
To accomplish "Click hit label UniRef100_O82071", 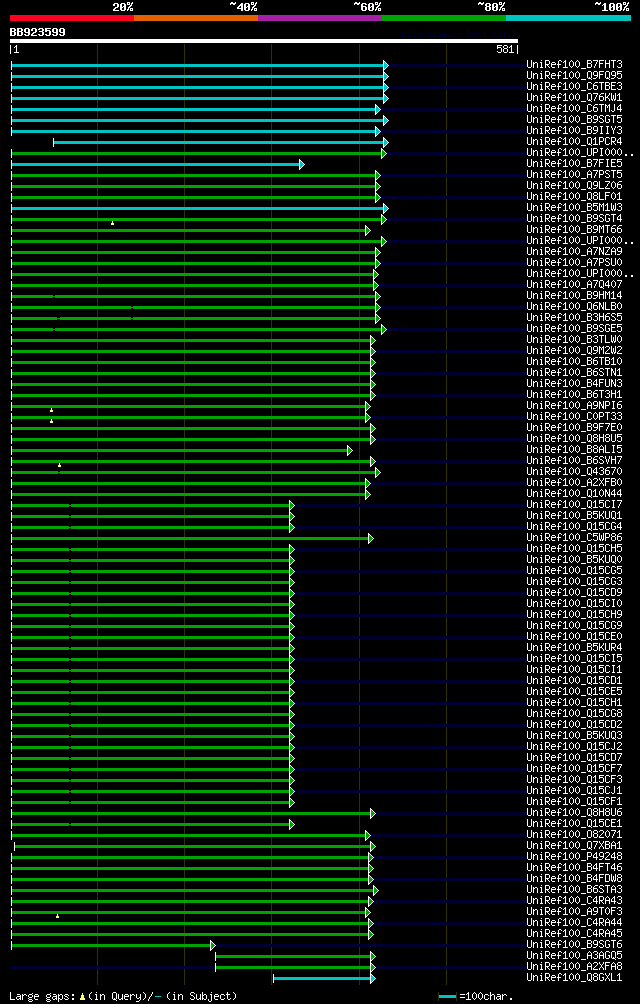I will point(574,835).
